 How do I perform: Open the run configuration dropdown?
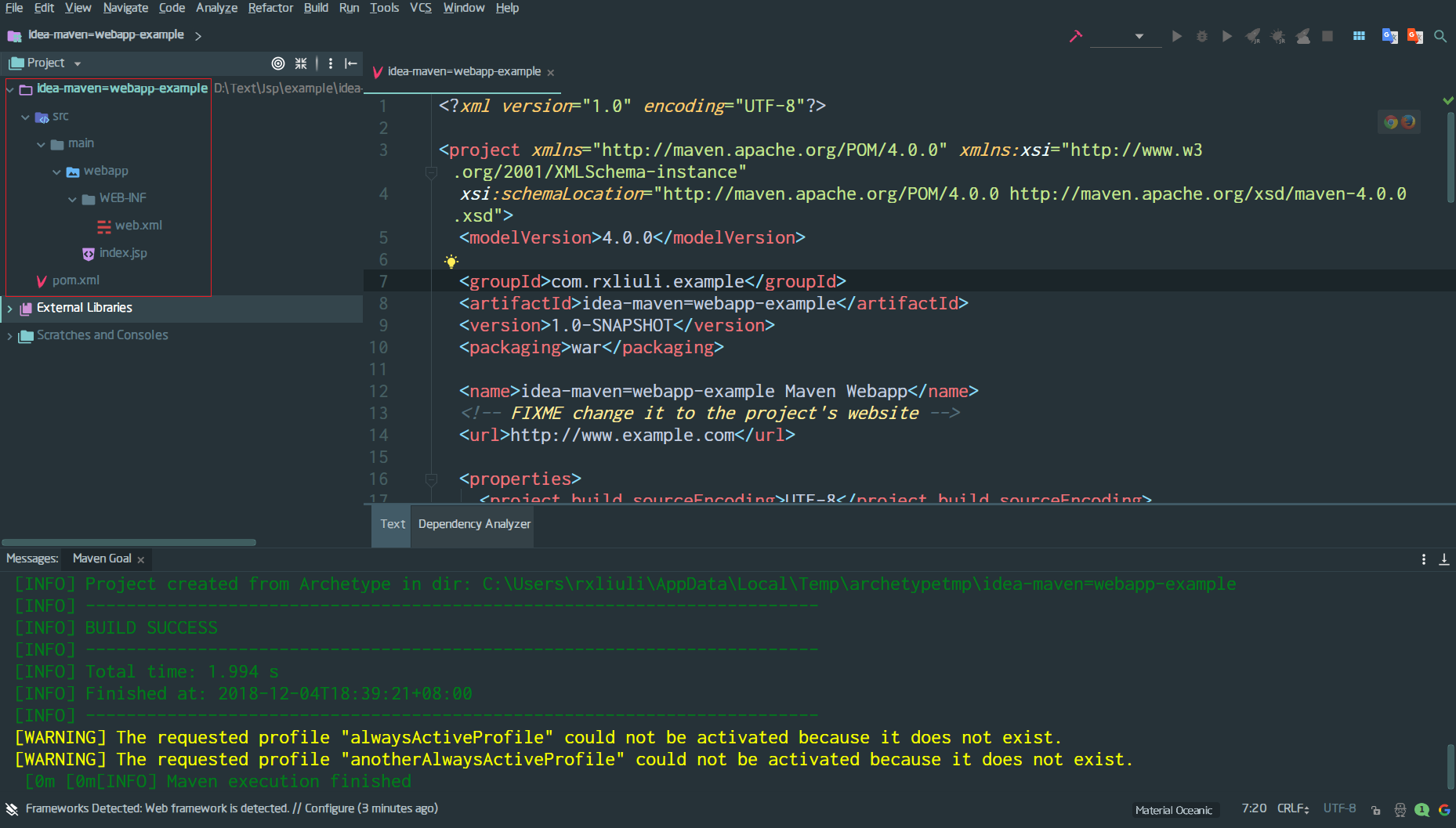pos(1126,36)
